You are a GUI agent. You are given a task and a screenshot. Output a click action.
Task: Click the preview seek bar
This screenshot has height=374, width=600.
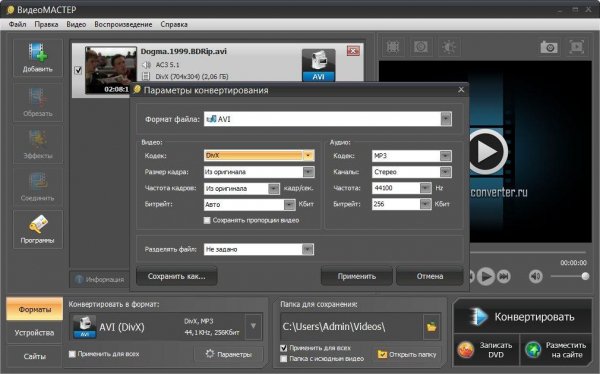click(528, 252)
